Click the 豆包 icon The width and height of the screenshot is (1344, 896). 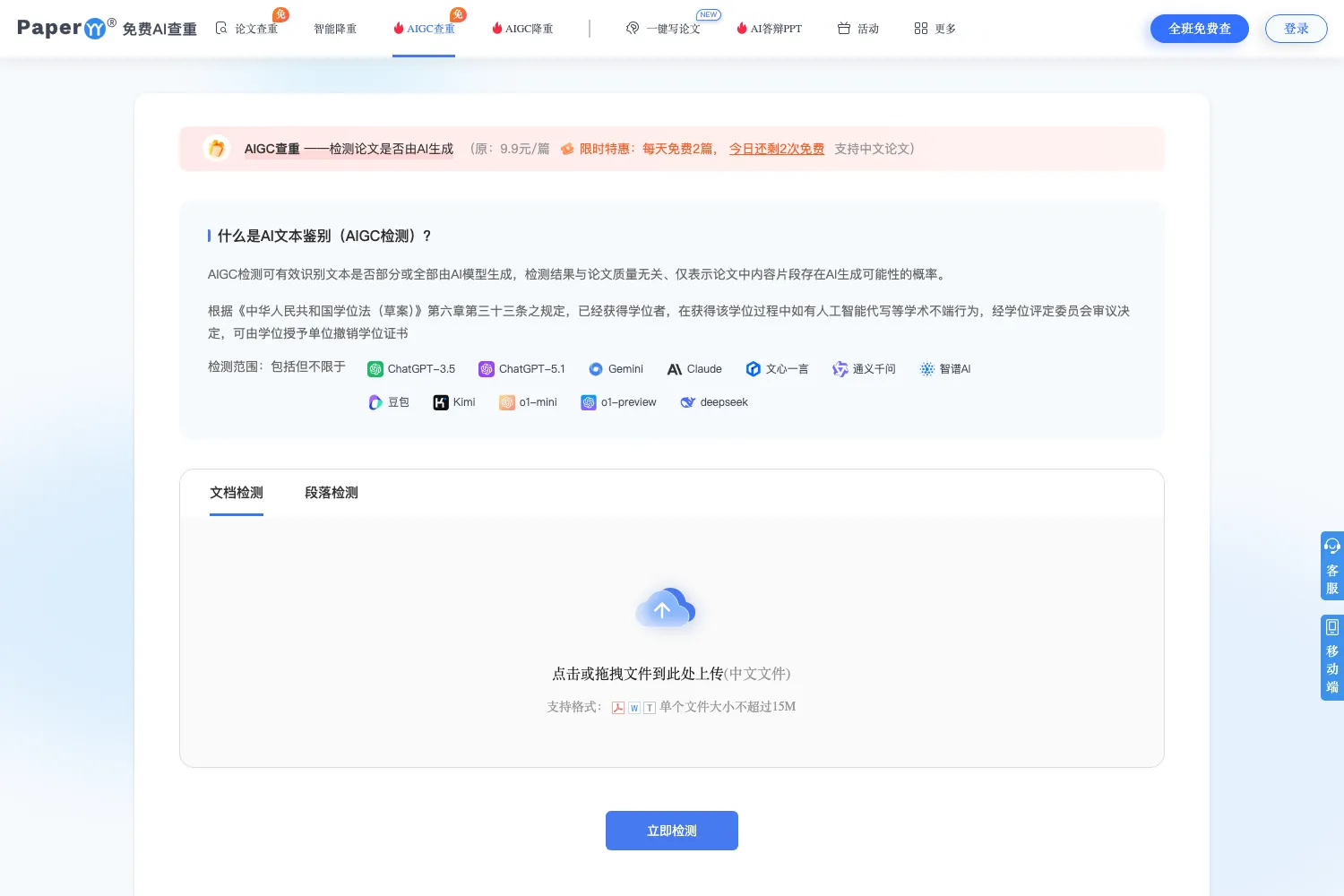tap(375, 402)
